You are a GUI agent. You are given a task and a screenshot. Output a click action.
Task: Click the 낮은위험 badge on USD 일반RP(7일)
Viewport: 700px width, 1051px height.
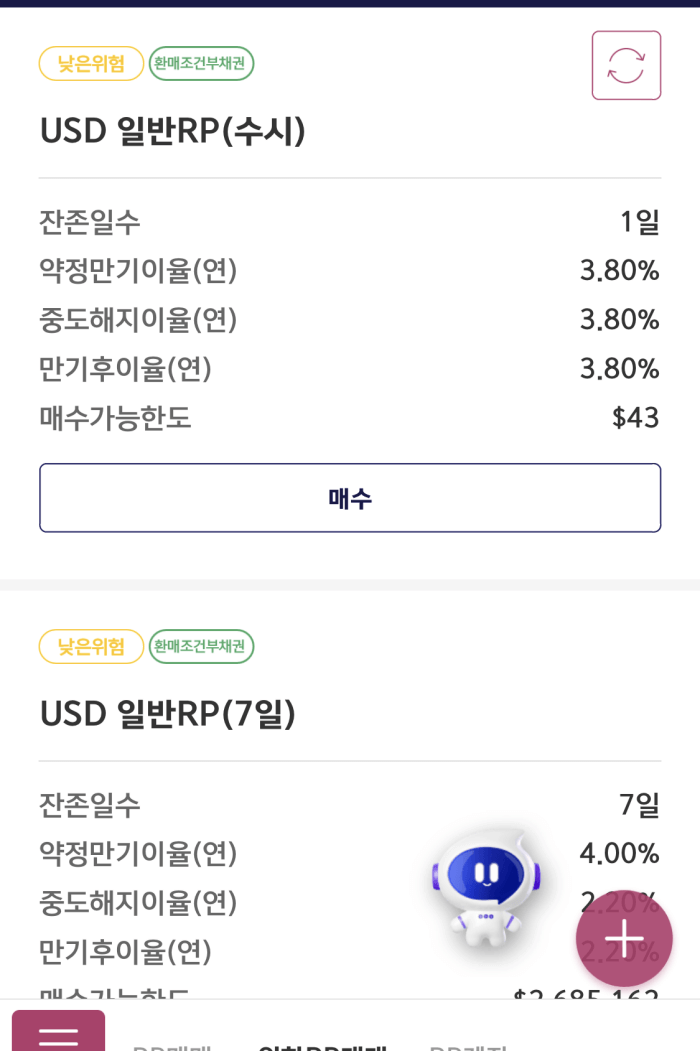point(90,647)
